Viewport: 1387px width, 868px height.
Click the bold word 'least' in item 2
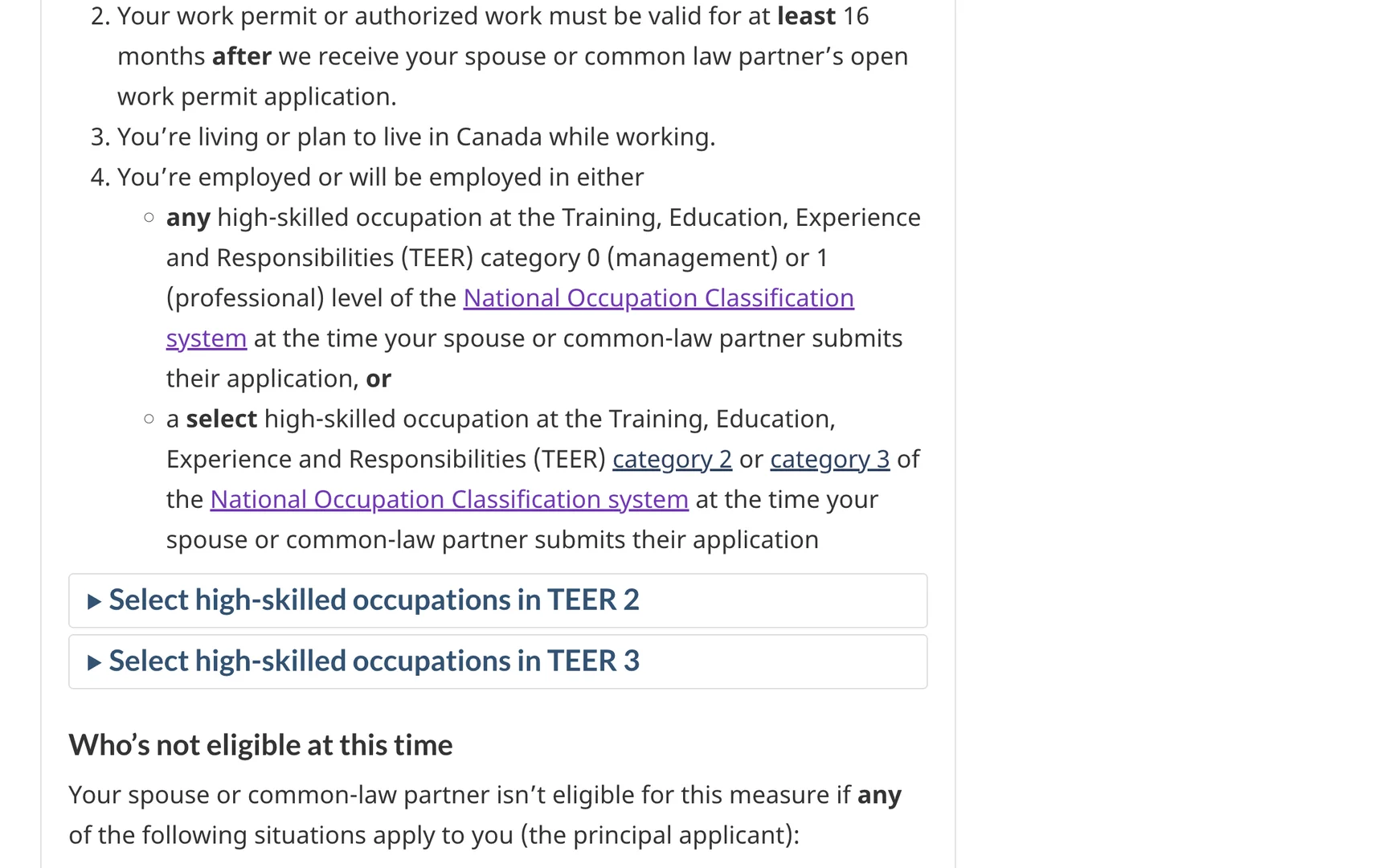(807, 16)
